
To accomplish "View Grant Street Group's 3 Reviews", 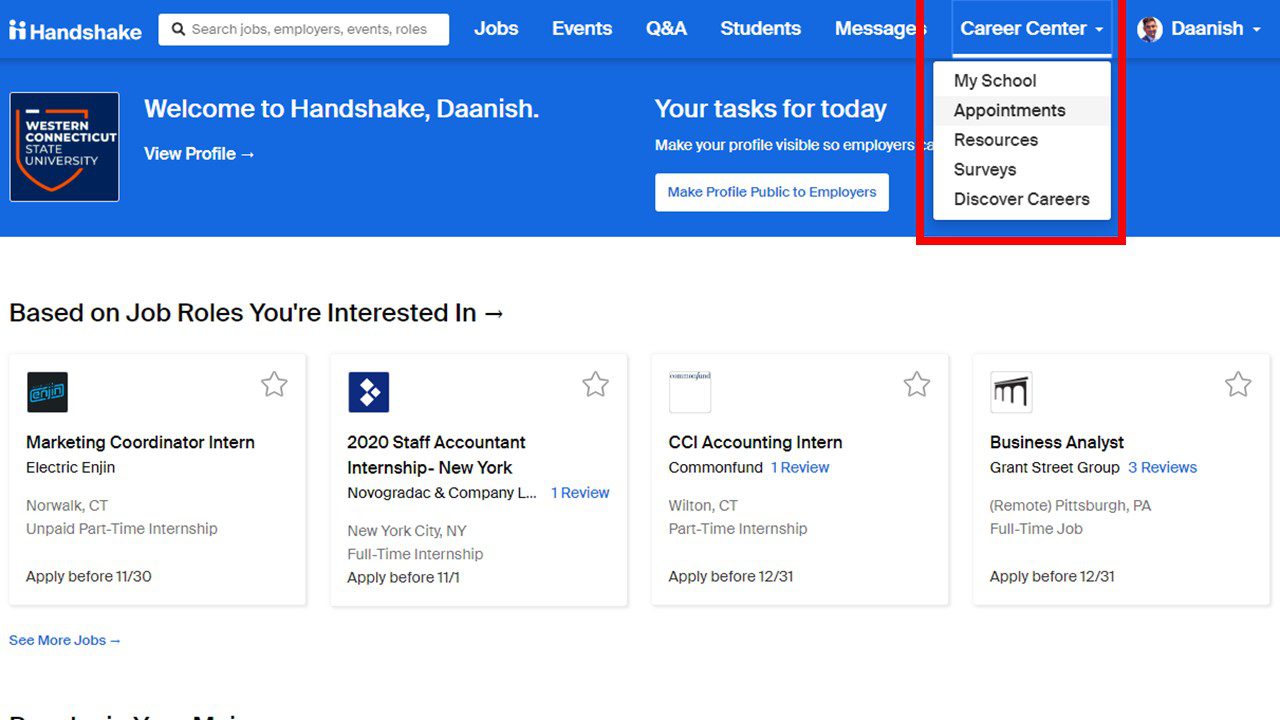I will [1162, 467].
